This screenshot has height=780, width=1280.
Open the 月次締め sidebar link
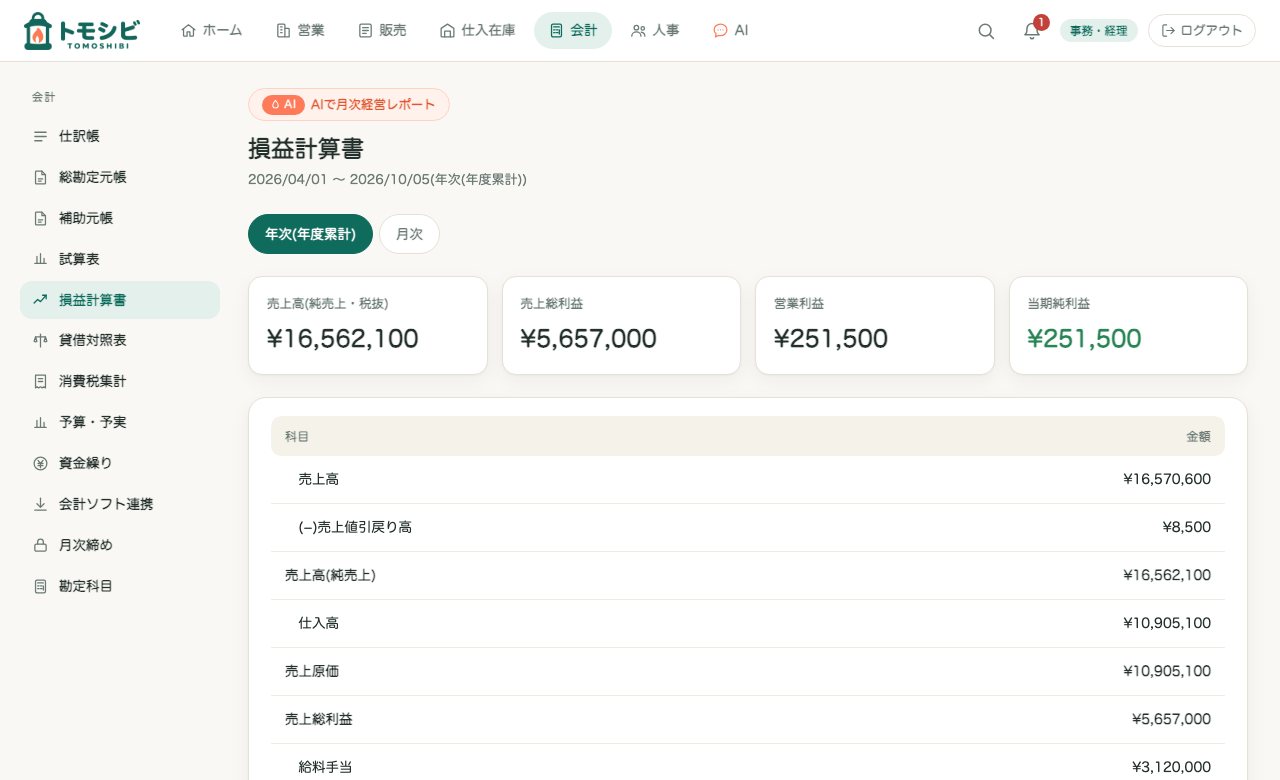(x=120, y=545)
